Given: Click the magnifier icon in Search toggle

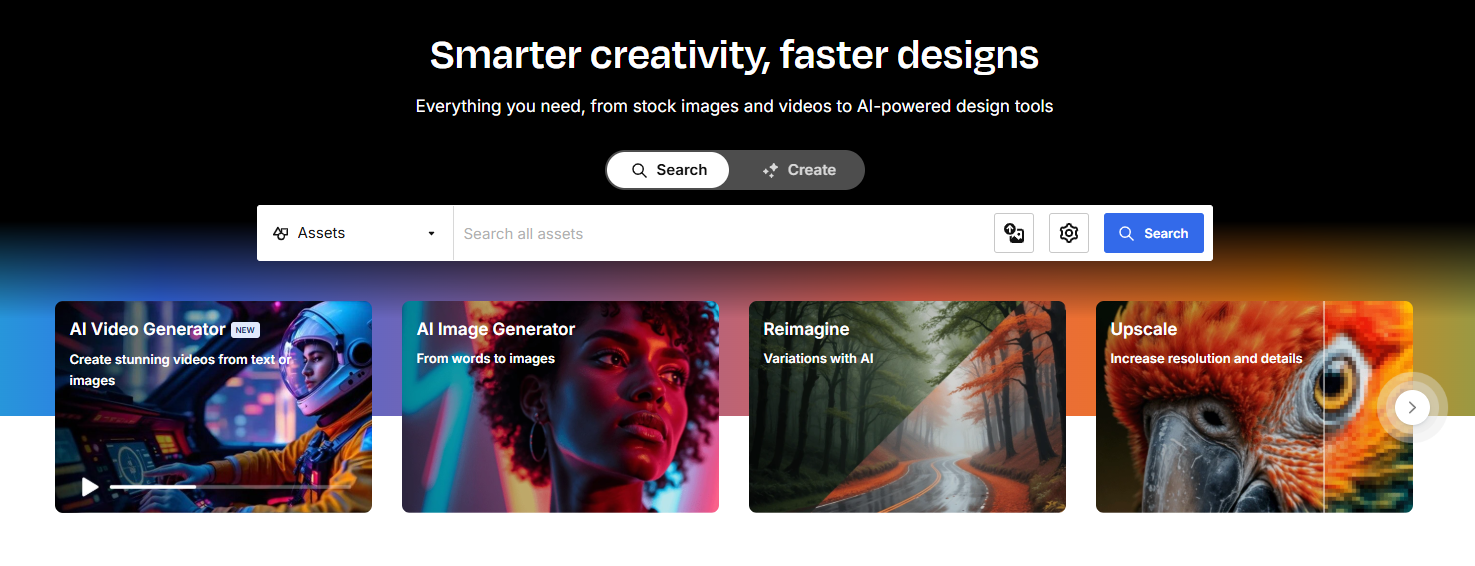Looking at the screenshot, I should [x=640, y=170].
